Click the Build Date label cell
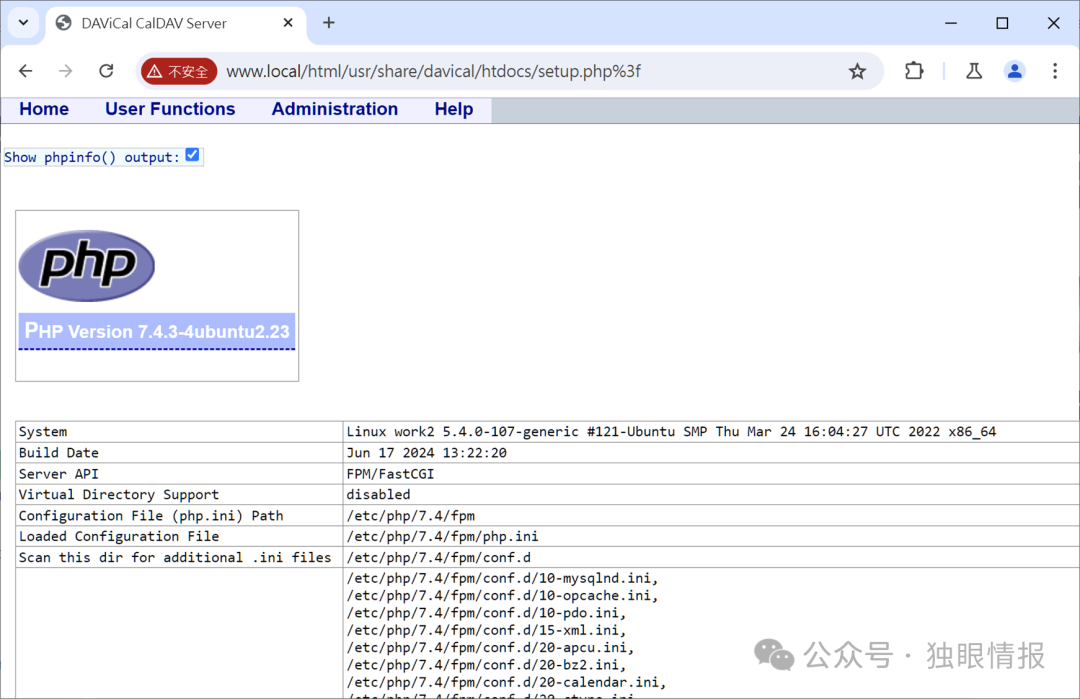 point(179,453)
